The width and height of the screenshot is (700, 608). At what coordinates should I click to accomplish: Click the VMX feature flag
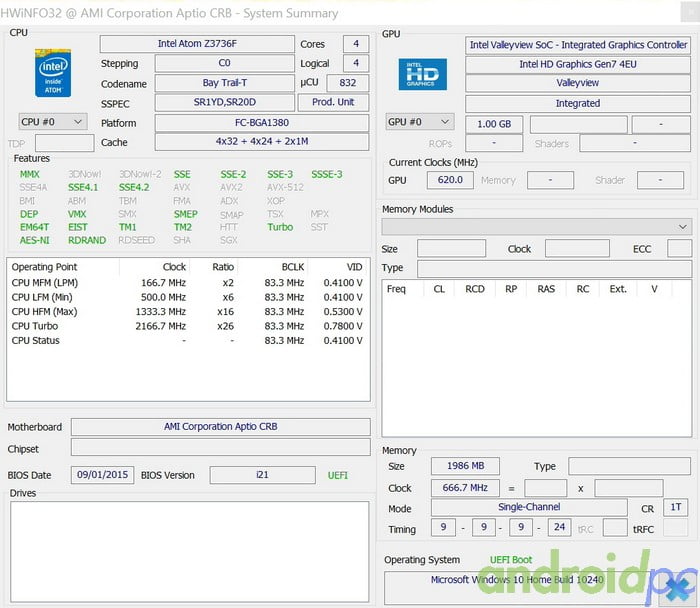point(77,214)
